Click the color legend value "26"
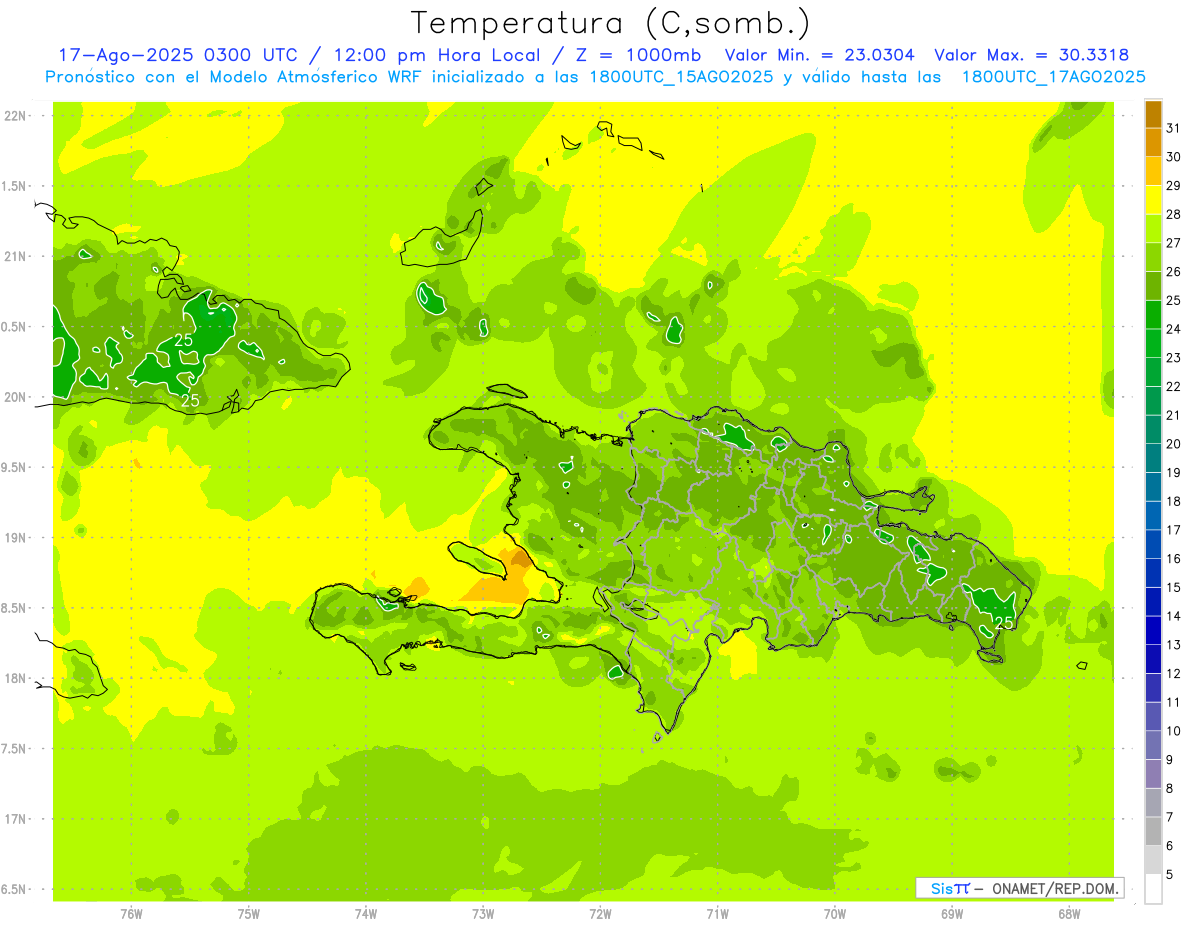1200x927 pixels. coord(1174,272)
